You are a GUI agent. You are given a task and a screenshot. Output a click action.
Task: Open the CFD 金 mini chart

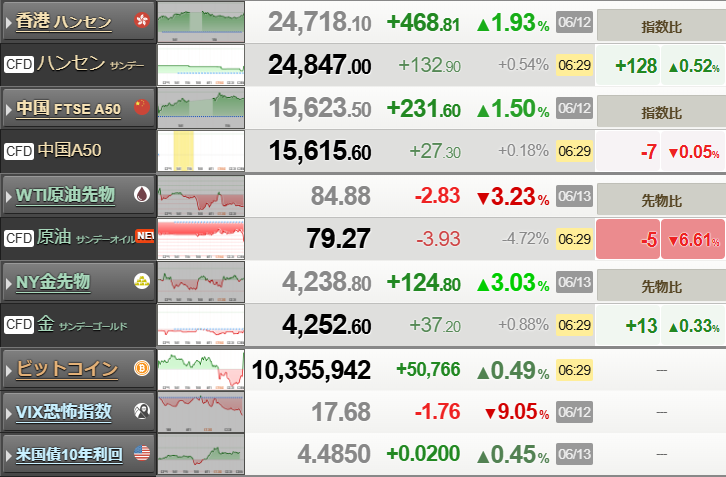201,326
